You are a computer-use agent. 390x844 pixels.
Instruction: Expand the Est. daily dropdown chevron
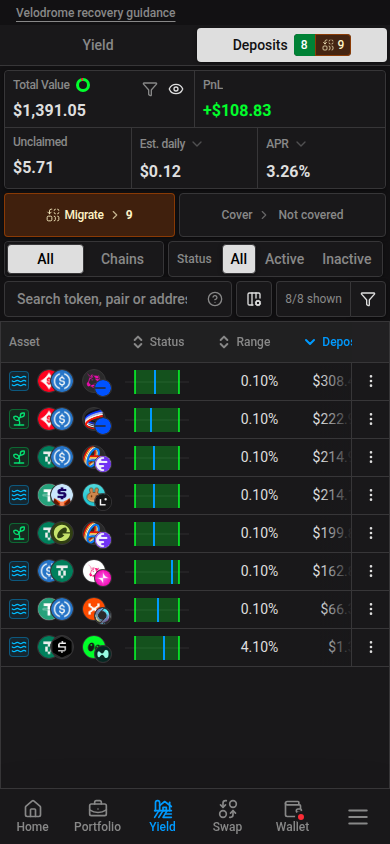[197, 144]
